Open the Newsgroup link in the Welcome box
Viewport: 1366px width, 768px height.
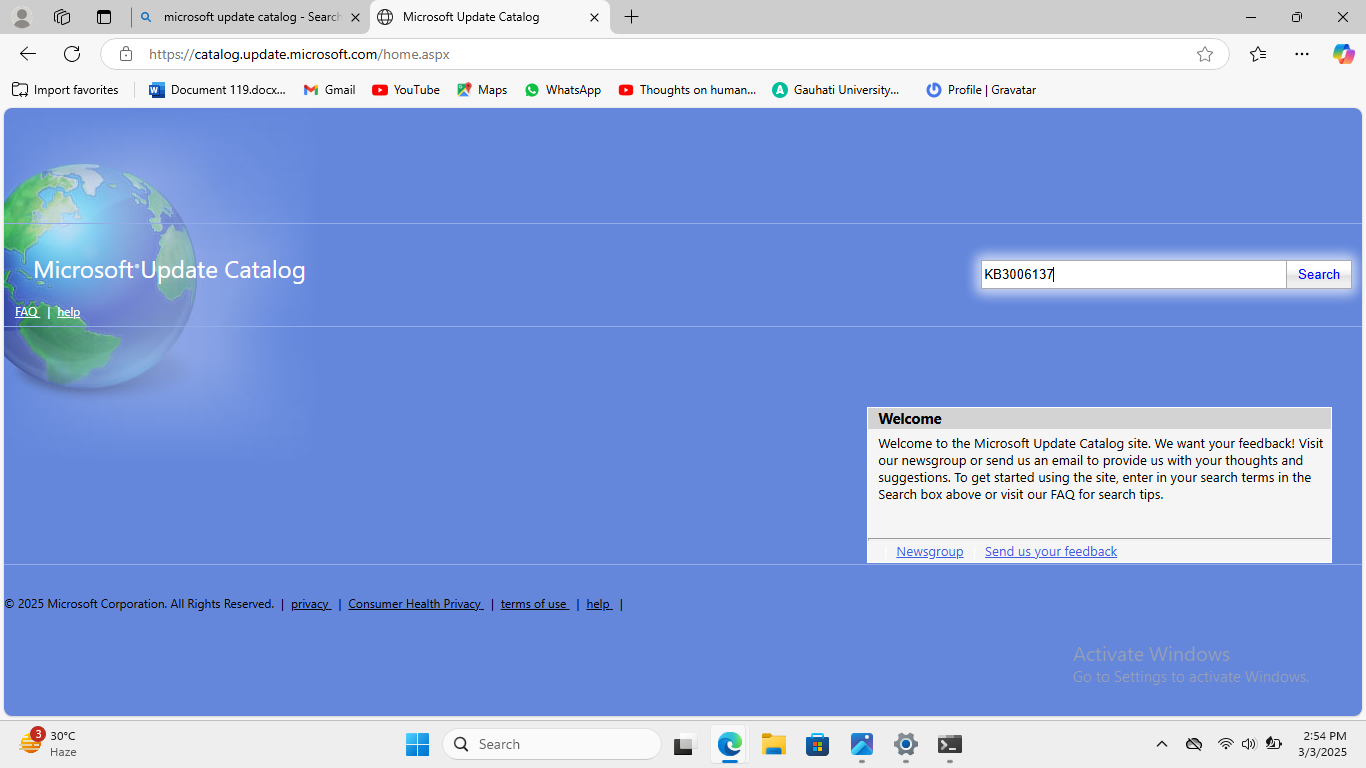pyautogui.click(x=929, y=551)
